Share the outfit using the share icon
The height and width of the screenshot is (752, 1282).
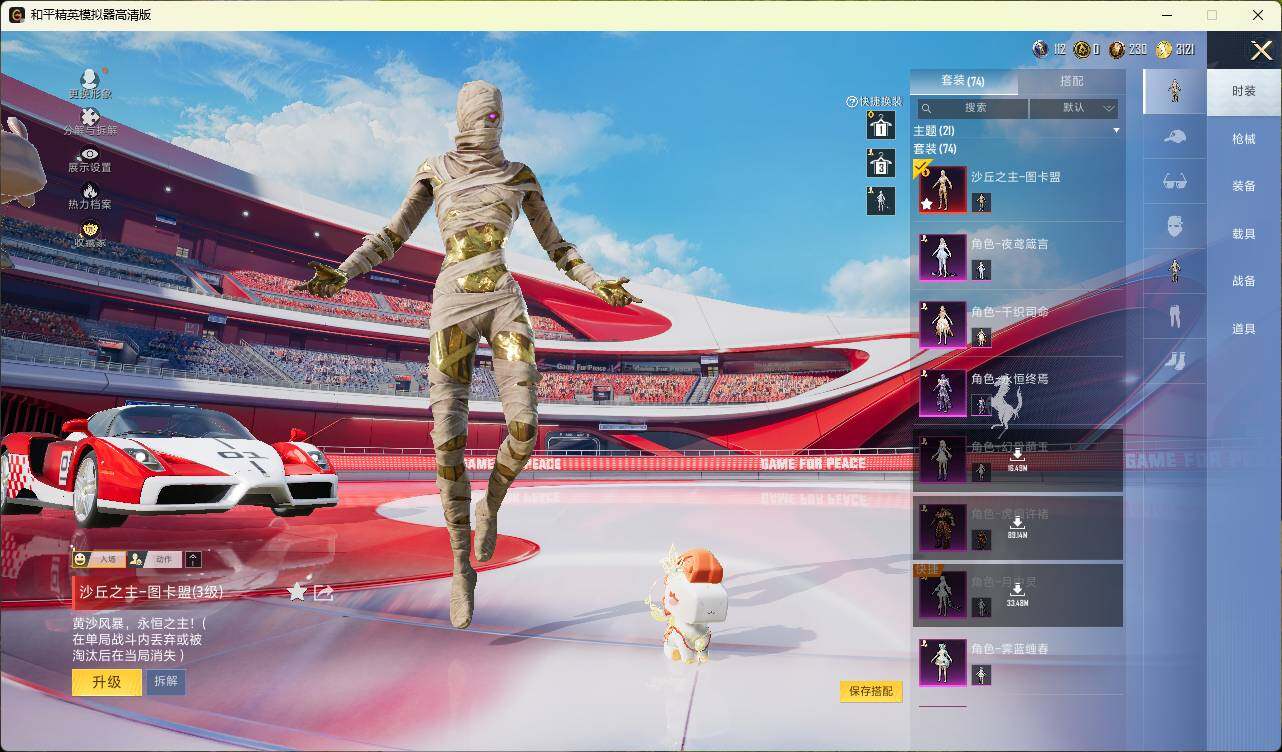324,592
